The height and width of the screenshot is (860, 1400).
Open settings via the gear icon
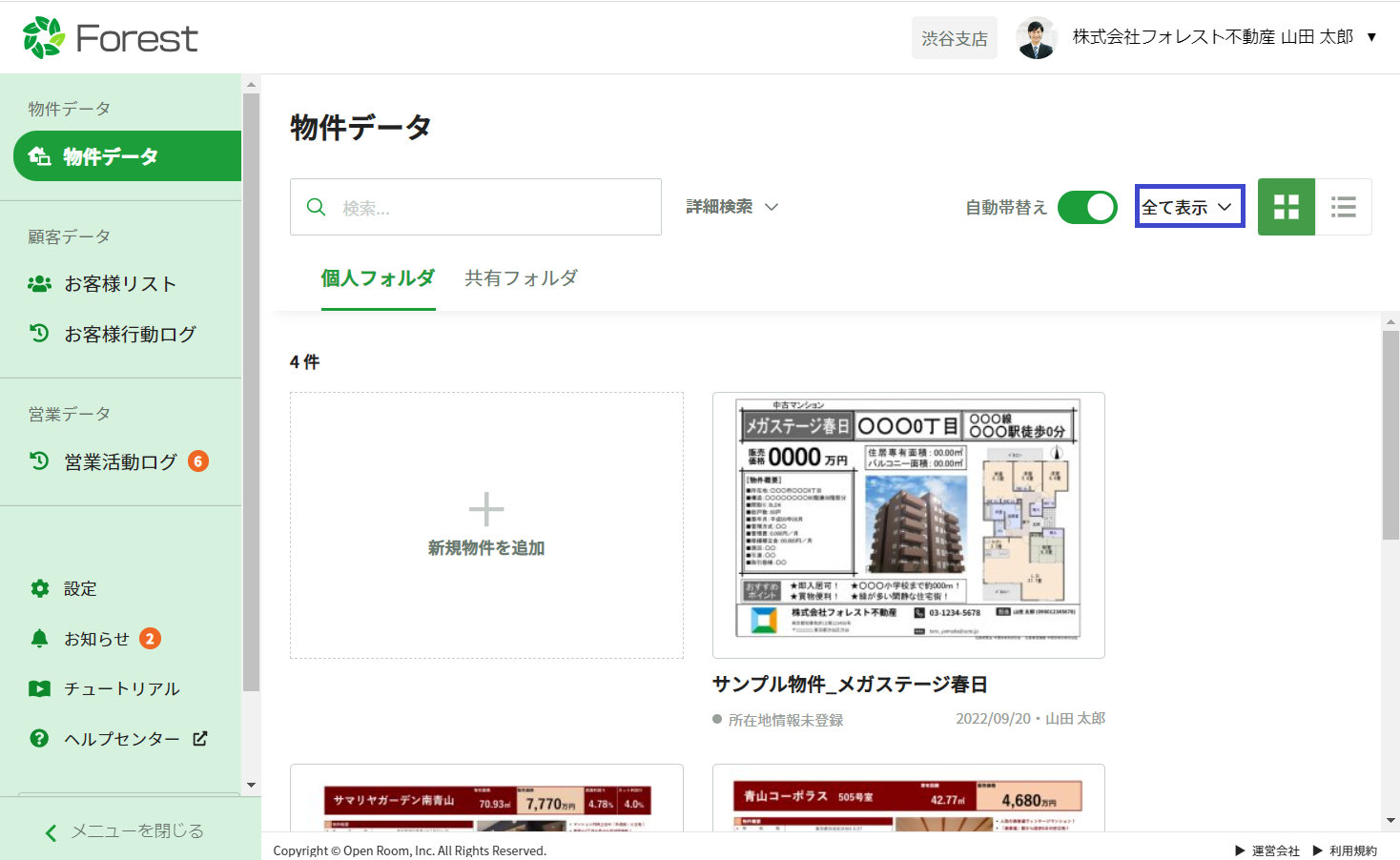(40, 588)
